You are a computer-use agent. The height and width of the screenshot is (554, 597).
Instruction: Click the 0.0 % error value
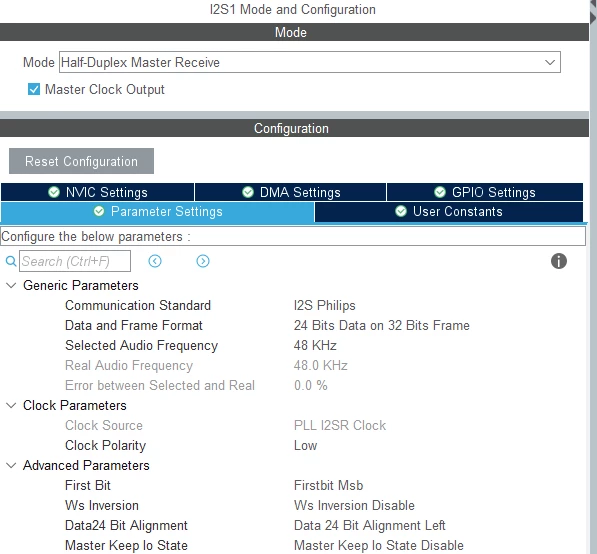(310, 385)
